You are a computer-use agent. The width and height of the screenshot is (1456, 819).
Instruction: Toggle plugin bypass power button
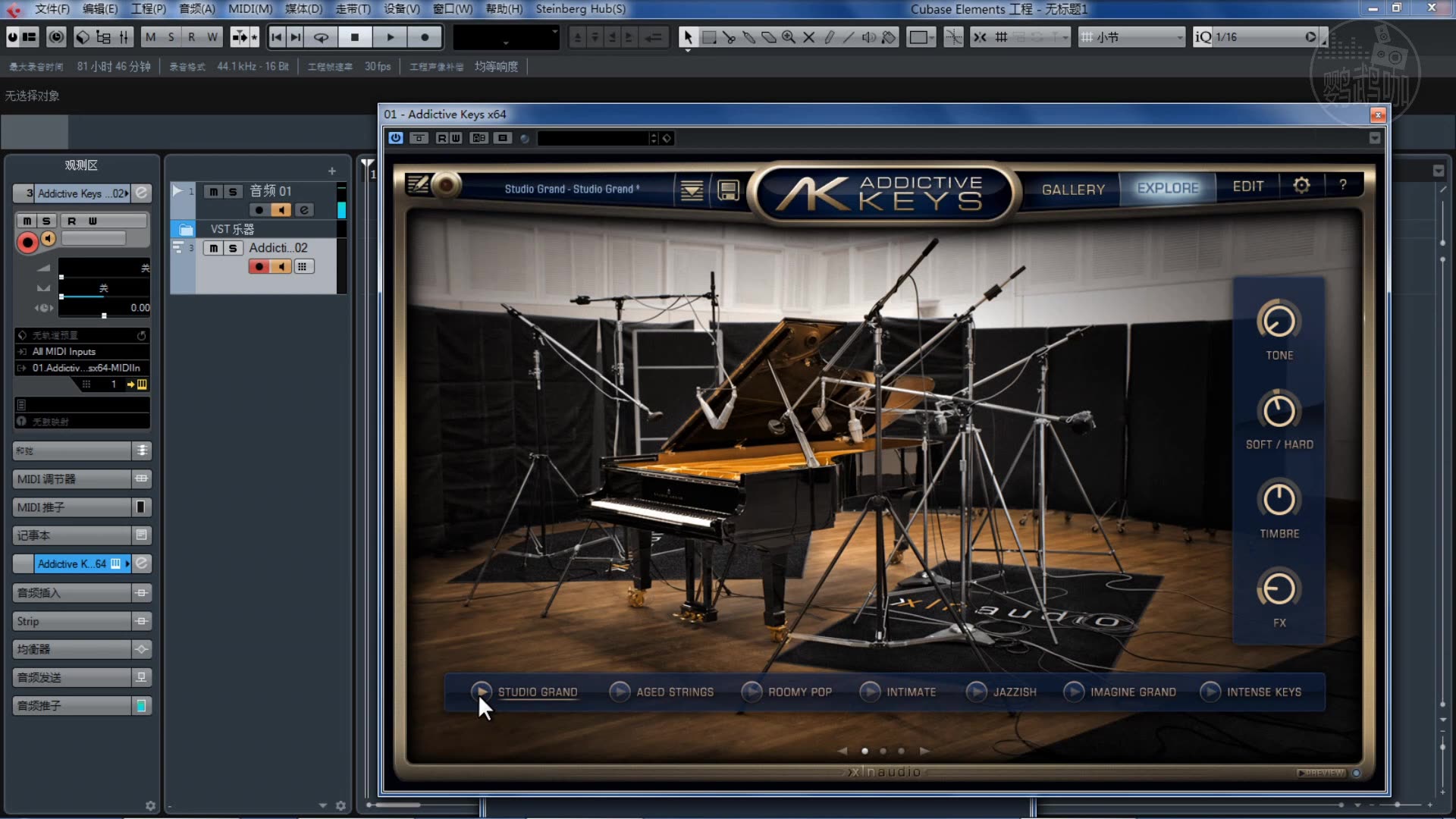tap(396, 138)
